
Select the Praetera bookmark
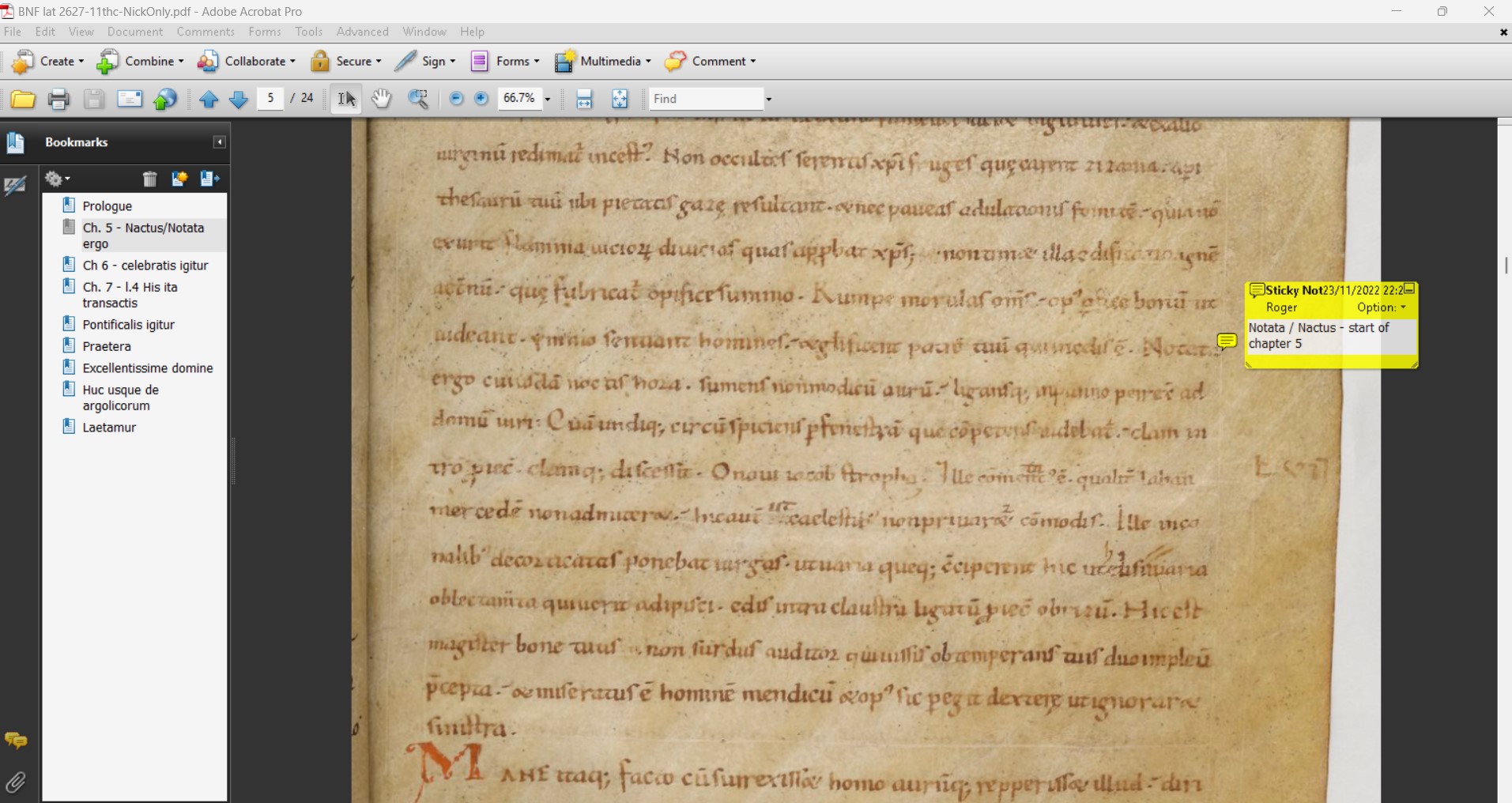107,346
